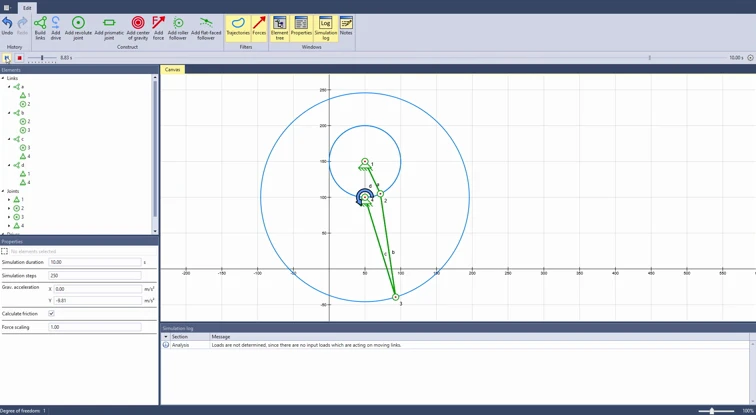756x415 pixels.
Task: Expand joint 4 under Joints
Action: (x=9, y=226)
